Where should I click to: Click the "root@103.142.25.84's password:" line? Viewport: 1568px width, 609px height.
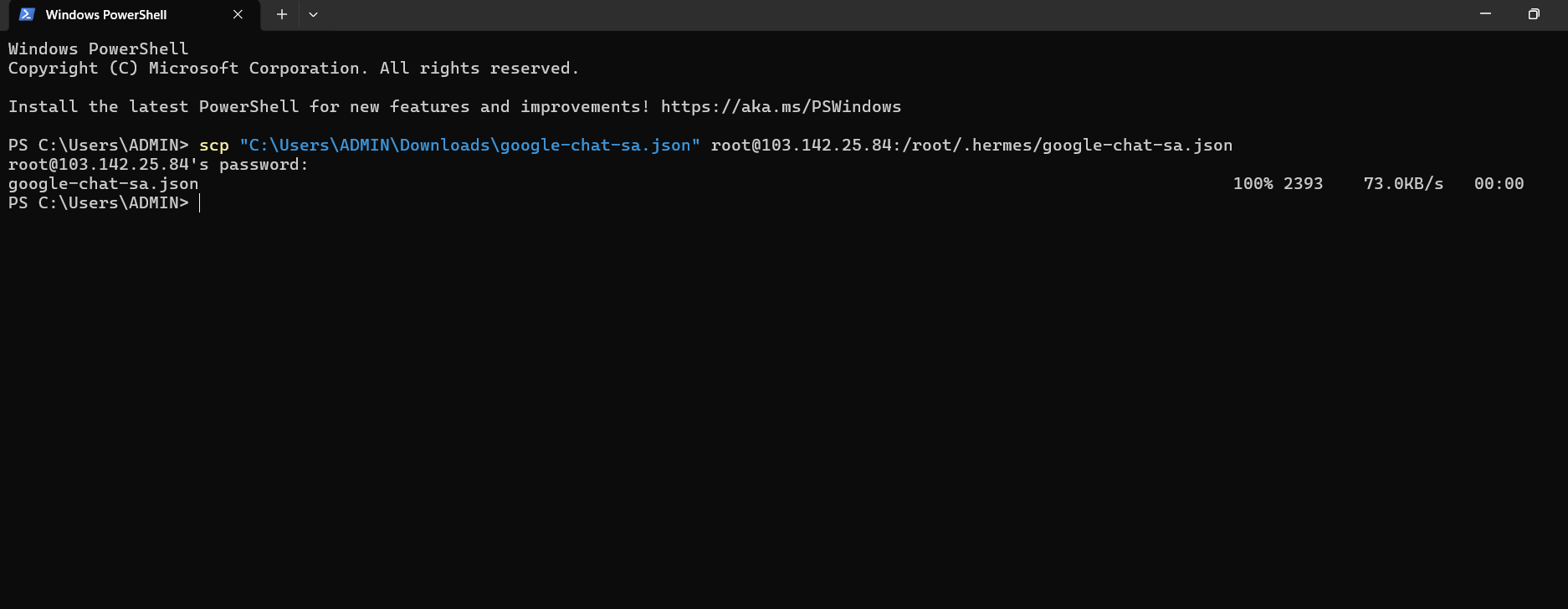[158, 164]
